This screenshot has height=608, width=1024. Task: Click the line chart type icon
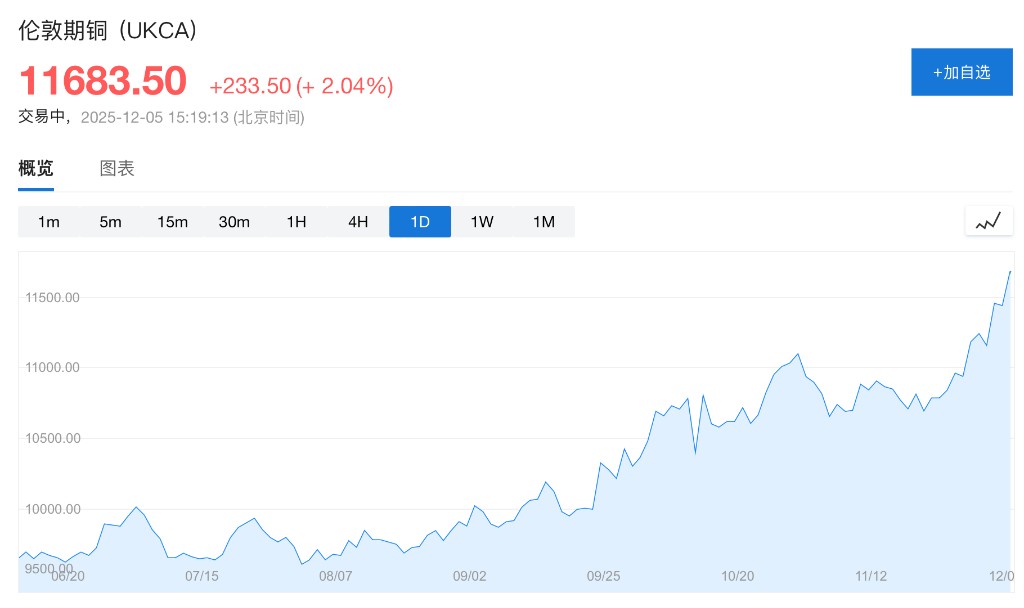tap(988, 221)
